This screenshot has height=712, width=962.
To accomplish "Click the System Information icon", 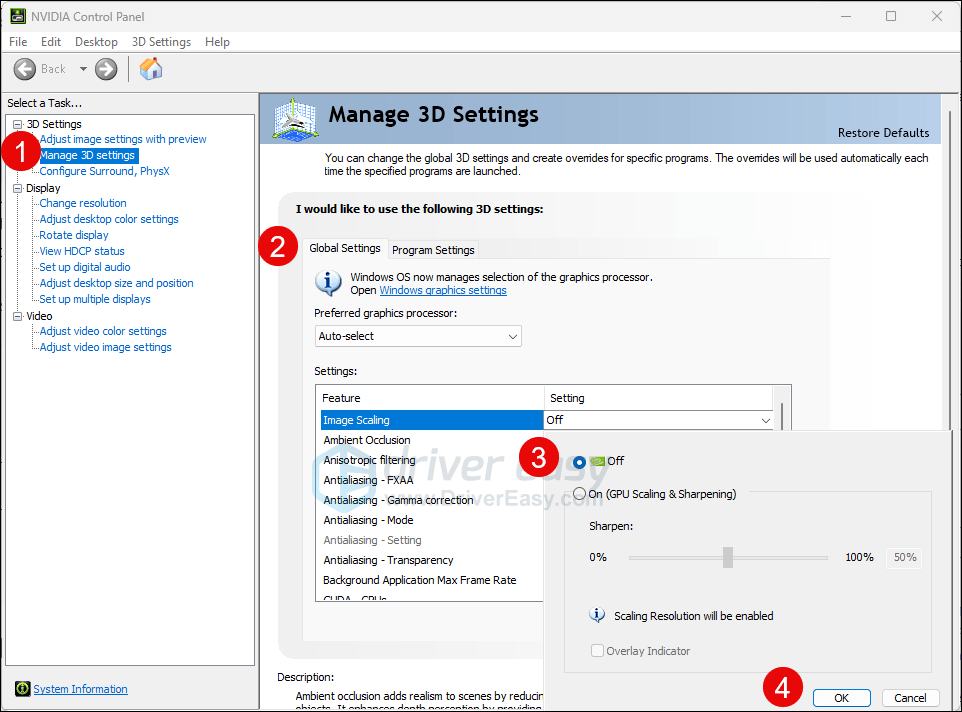I will (22, 689).
